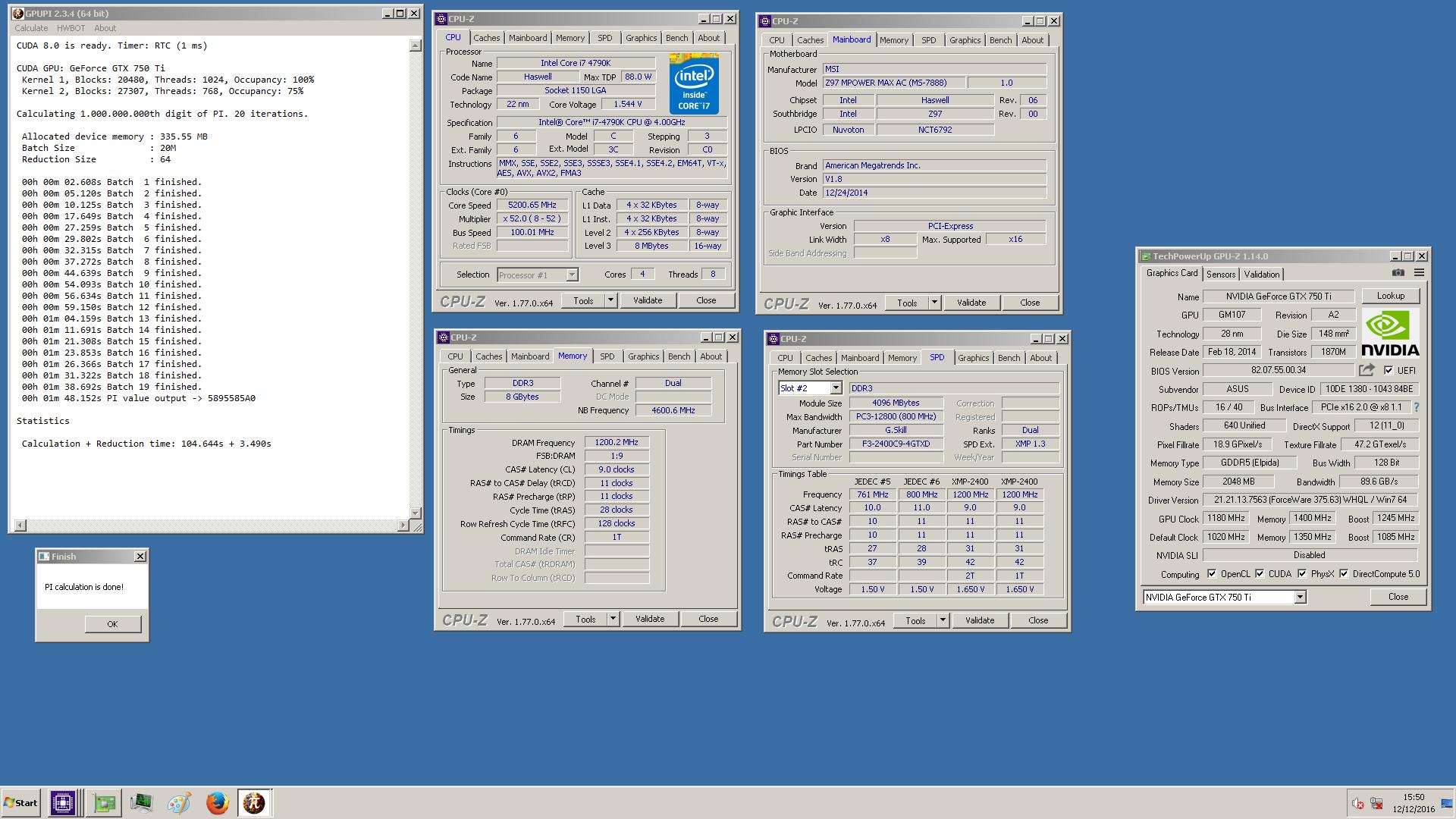This screenshot has height=819, width=1456.
Task: Open the Firefox taskbar icon
Action: (x=217, y=803)
